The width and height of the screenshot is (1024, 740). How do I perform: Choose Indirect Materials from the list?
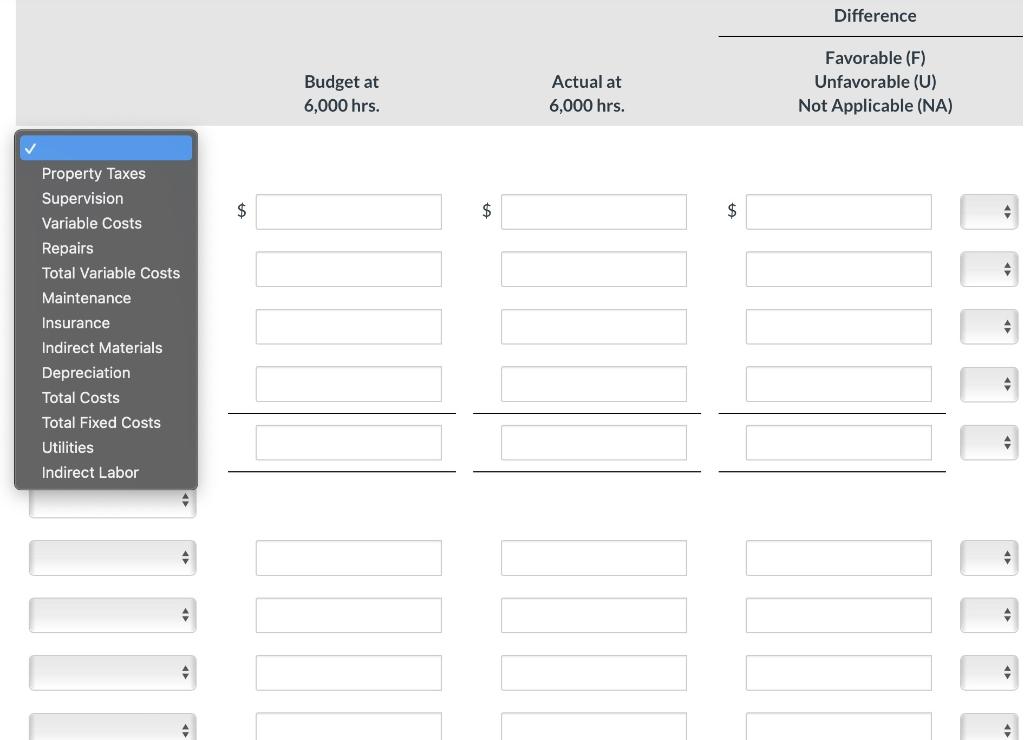click(106, 347)
